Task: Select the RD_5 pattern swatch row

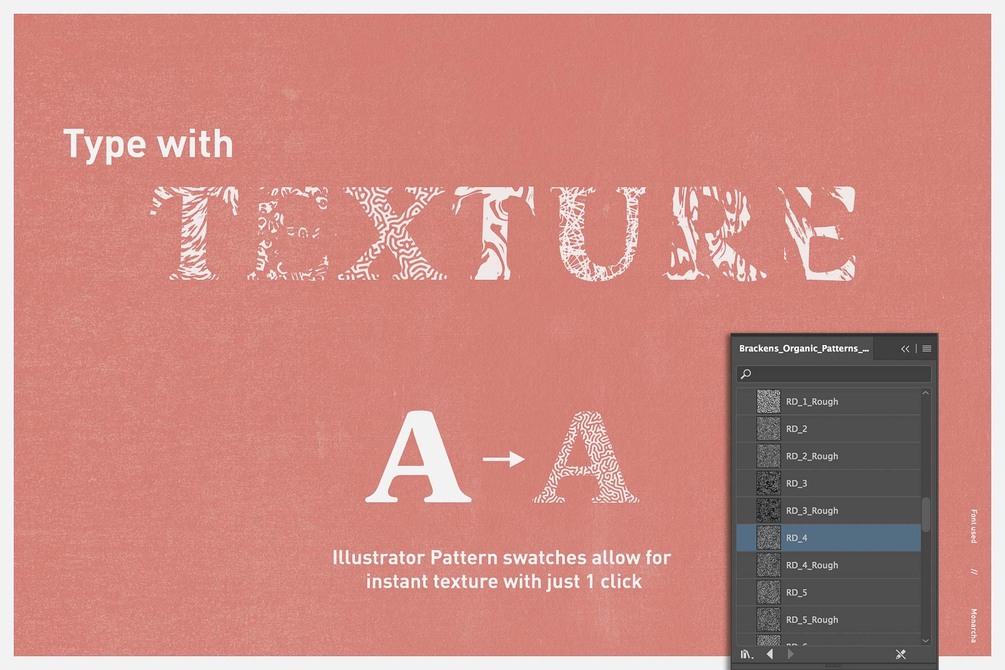Action: point(828,592)
